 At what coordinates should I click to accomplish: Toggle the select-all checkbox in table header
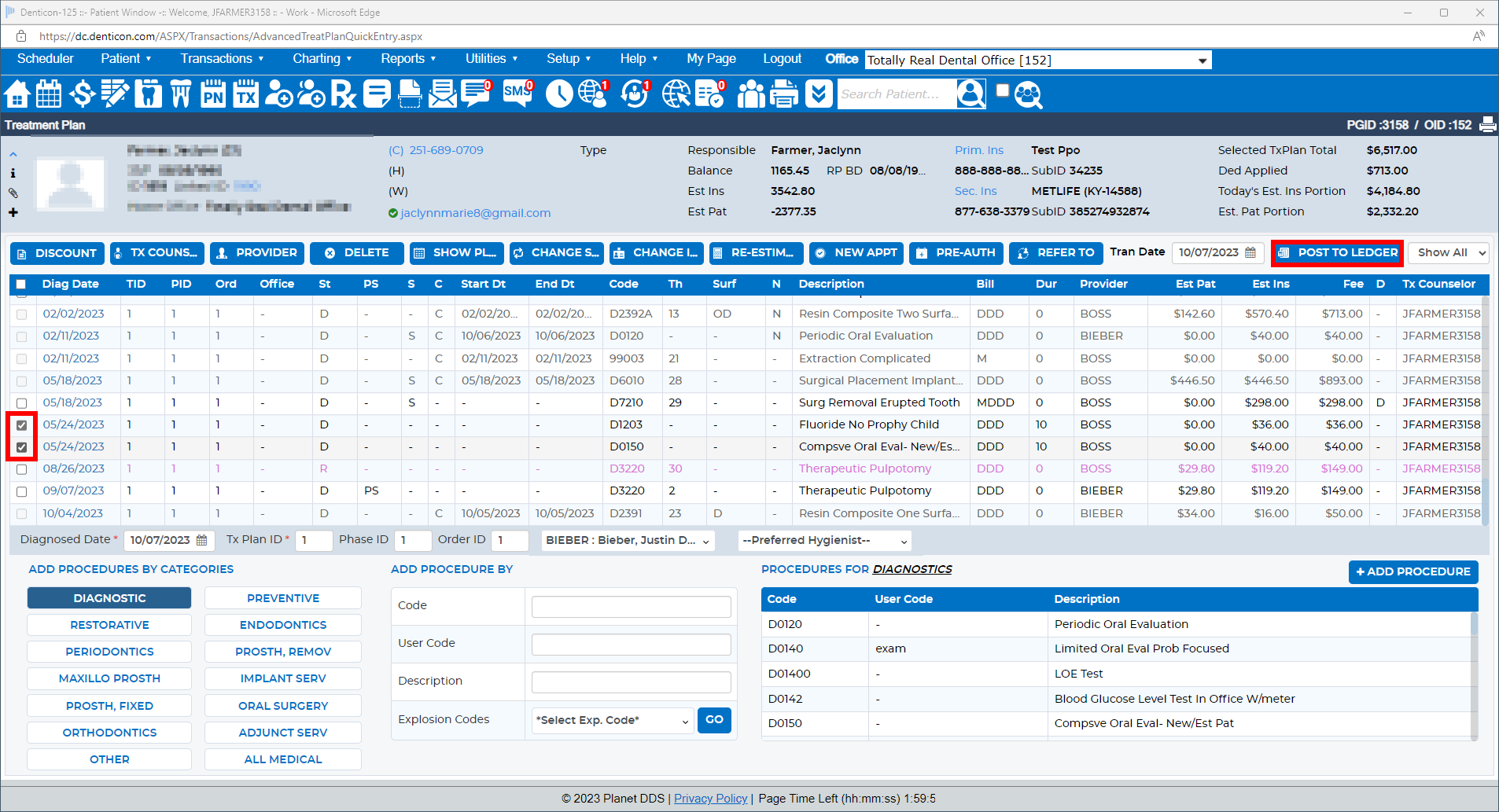(x=21, y=285)
